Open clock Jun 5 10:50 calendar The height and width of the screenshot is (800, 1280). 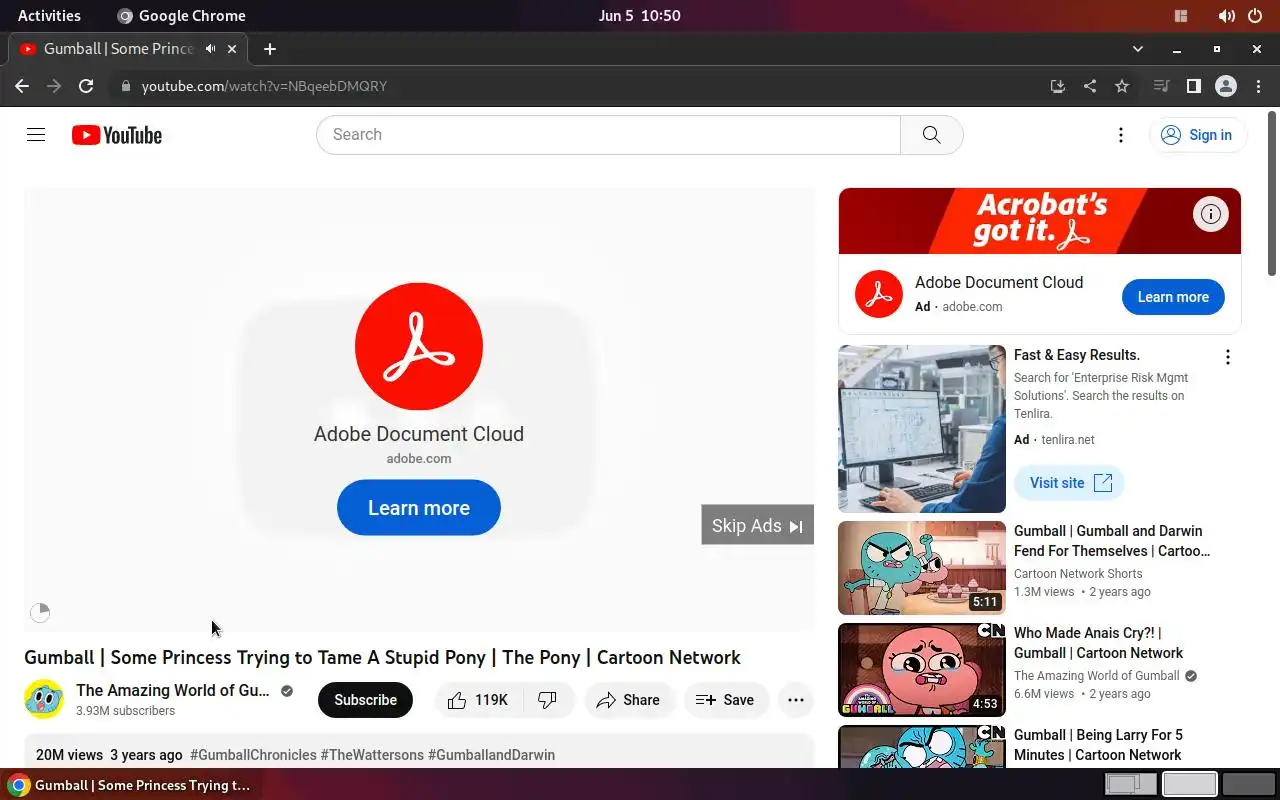pos(639,15)
